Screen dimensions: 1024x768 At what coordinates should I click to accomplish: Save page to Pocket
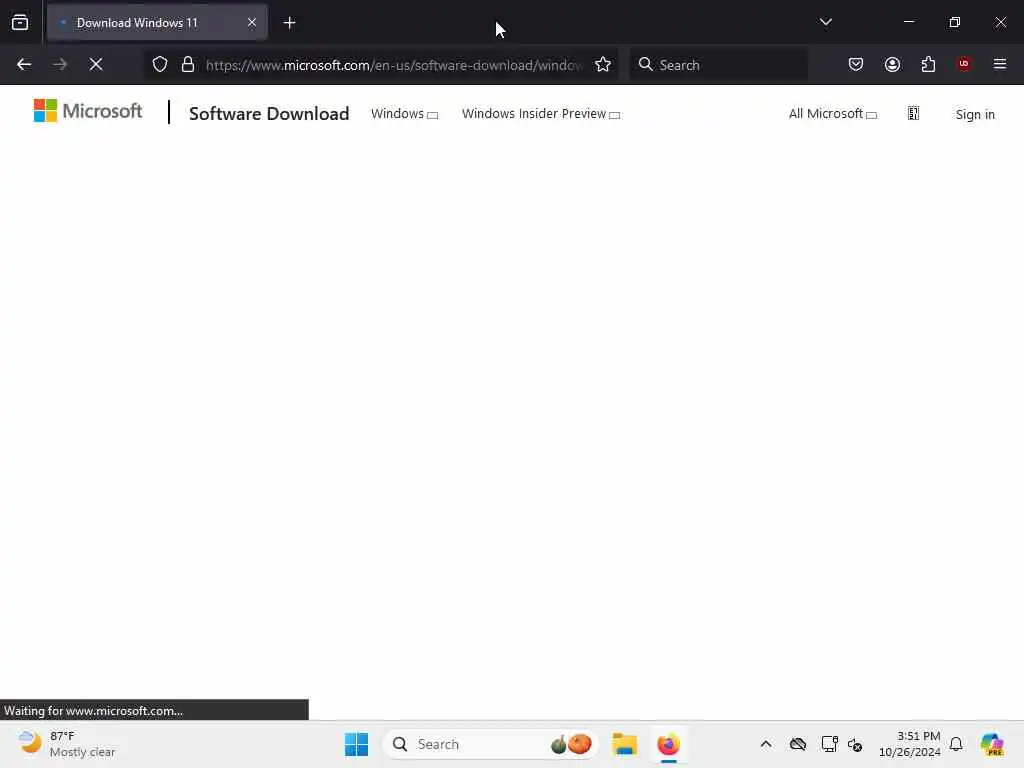tap(856, 64)
